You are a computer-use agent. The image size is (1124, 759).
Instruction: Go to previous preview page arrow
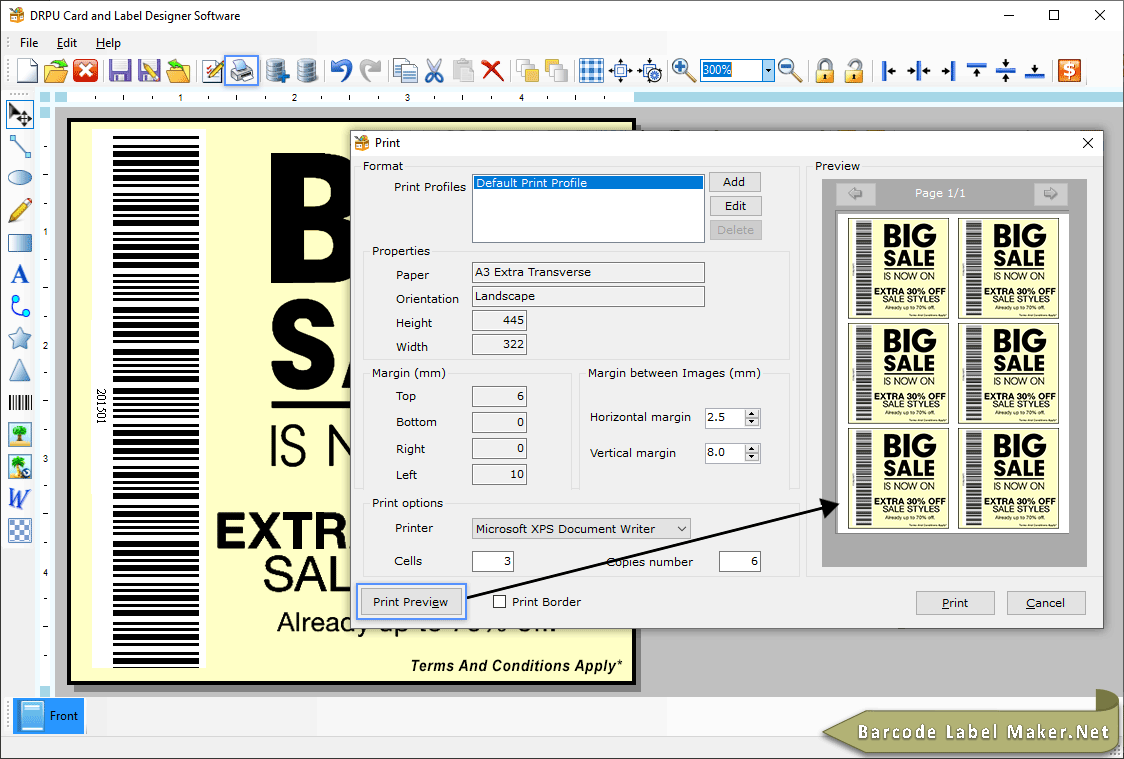pyautogui.click(x=855, y=194)
